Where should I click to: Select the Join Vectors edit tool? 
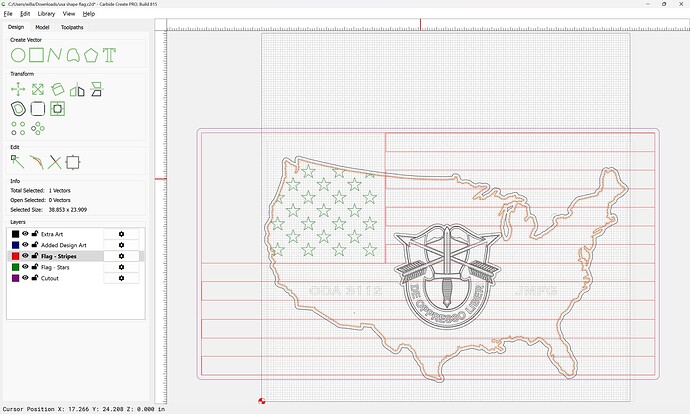click(37, 162)
